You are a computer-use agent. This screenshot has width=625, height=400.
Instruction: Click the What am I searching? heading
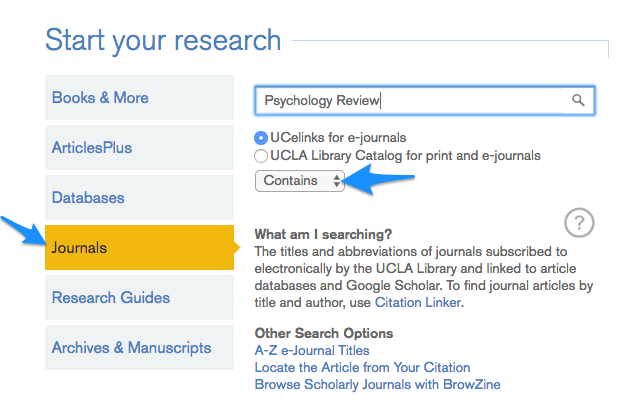coord(323,234)
